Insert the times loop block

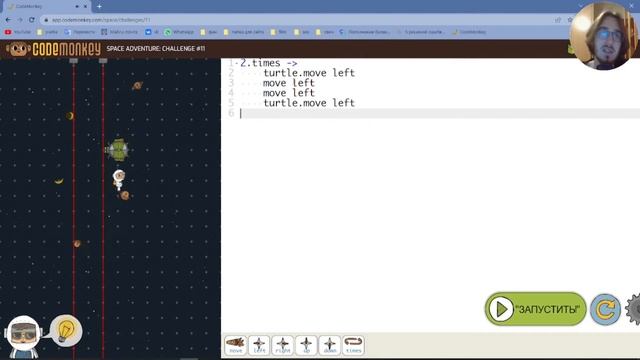(353, 345)
